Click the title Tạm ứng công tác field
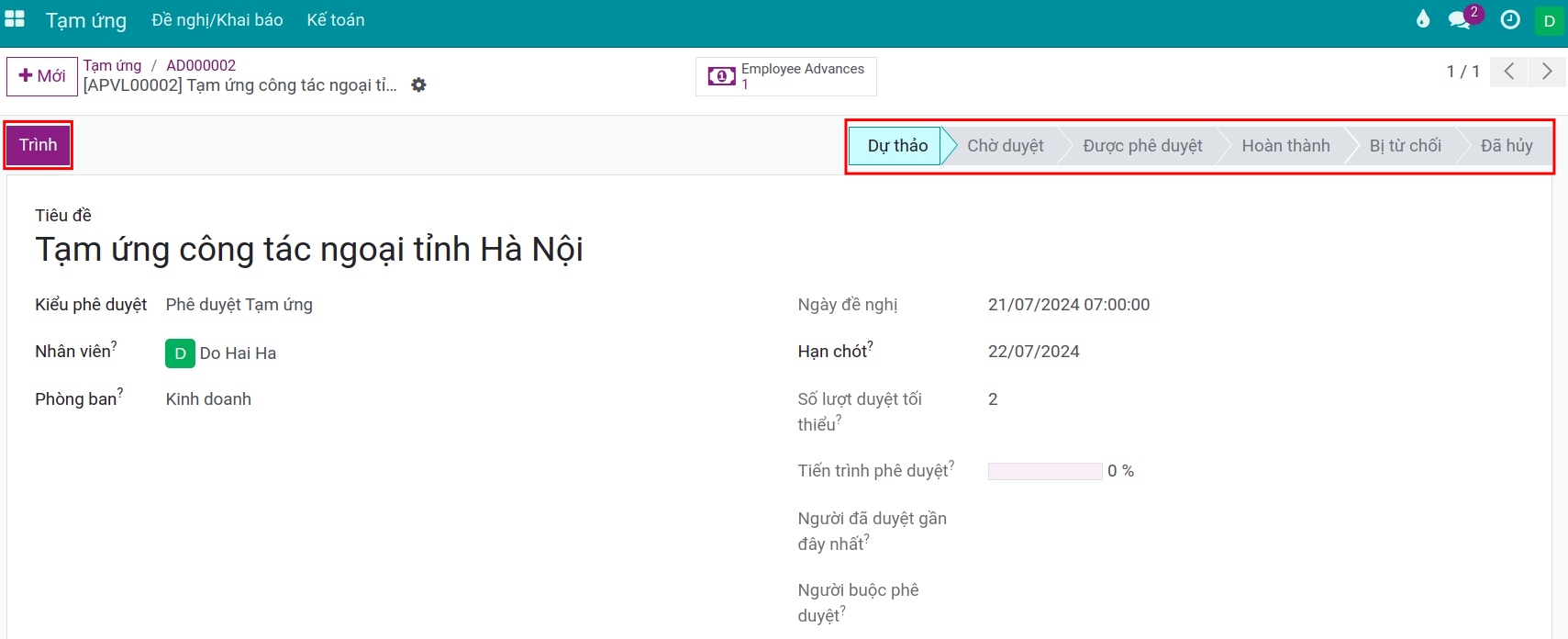This screenshot has width=1568, height=639. click(x=309, y=250)
